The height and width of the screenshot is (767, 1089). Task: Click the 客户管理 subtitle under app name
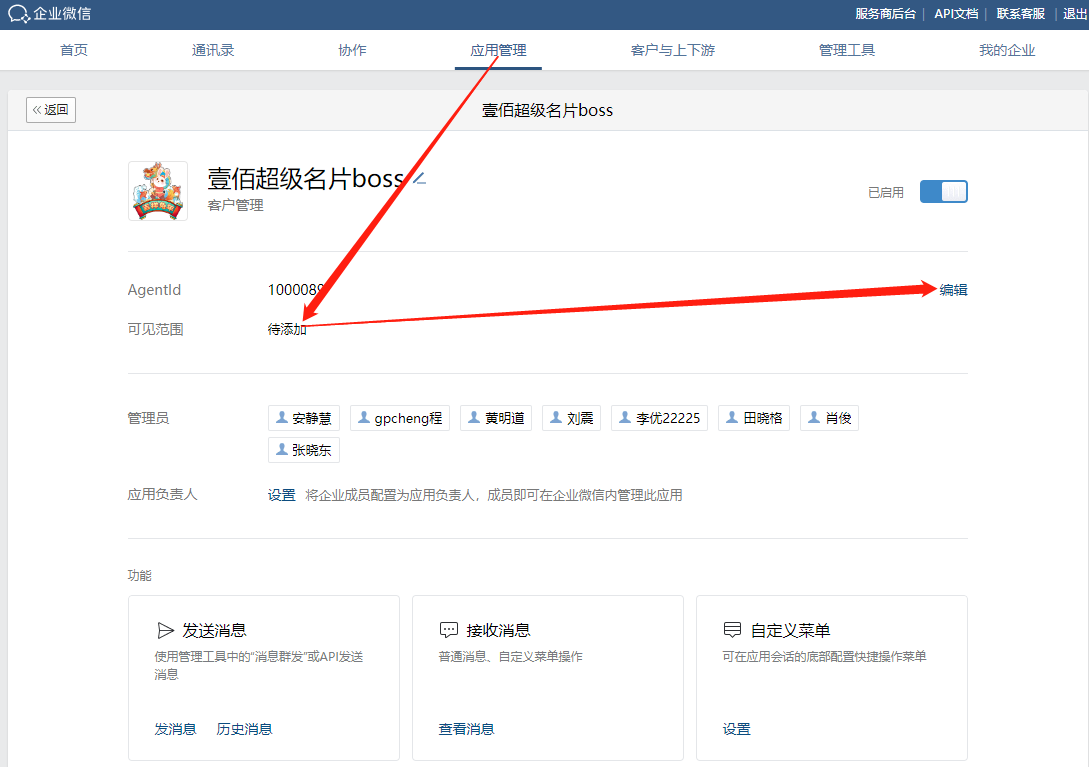point(235,205)
